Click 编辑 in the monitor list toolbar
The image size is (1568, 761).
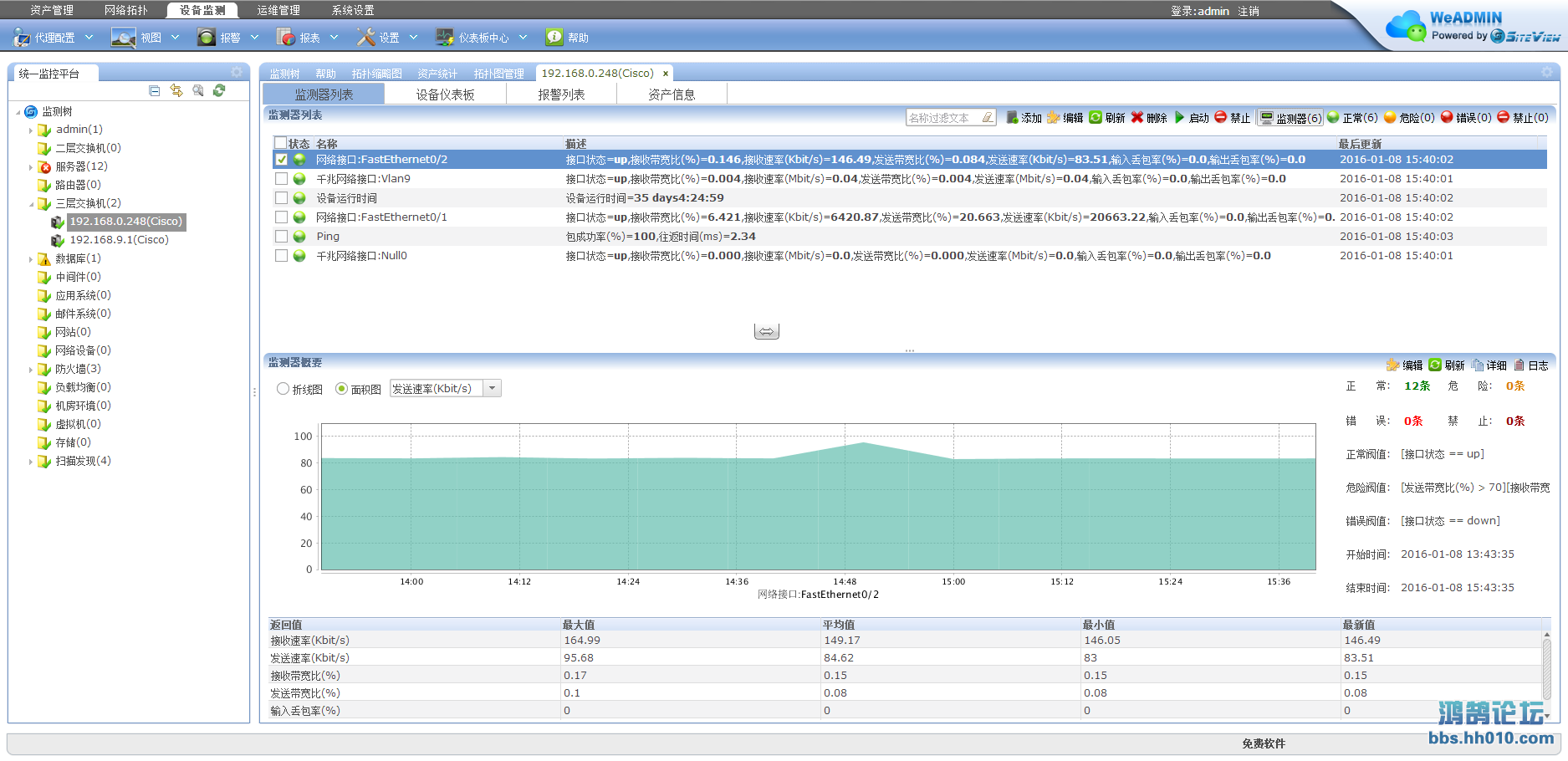1065,118
